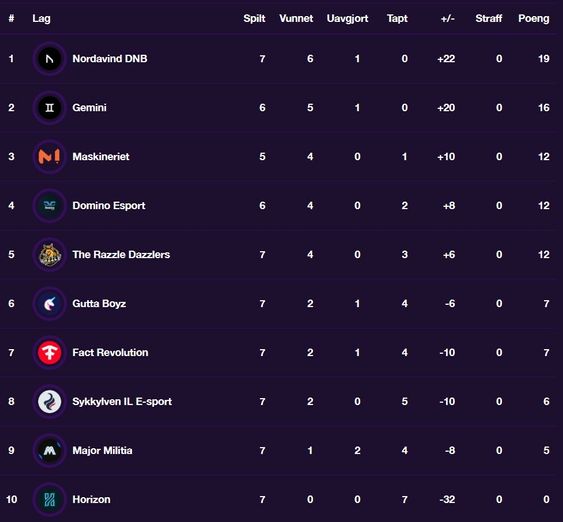Click the Domino Esport team logo
Screen dimensions: 563x522
[x=50, y=205]
